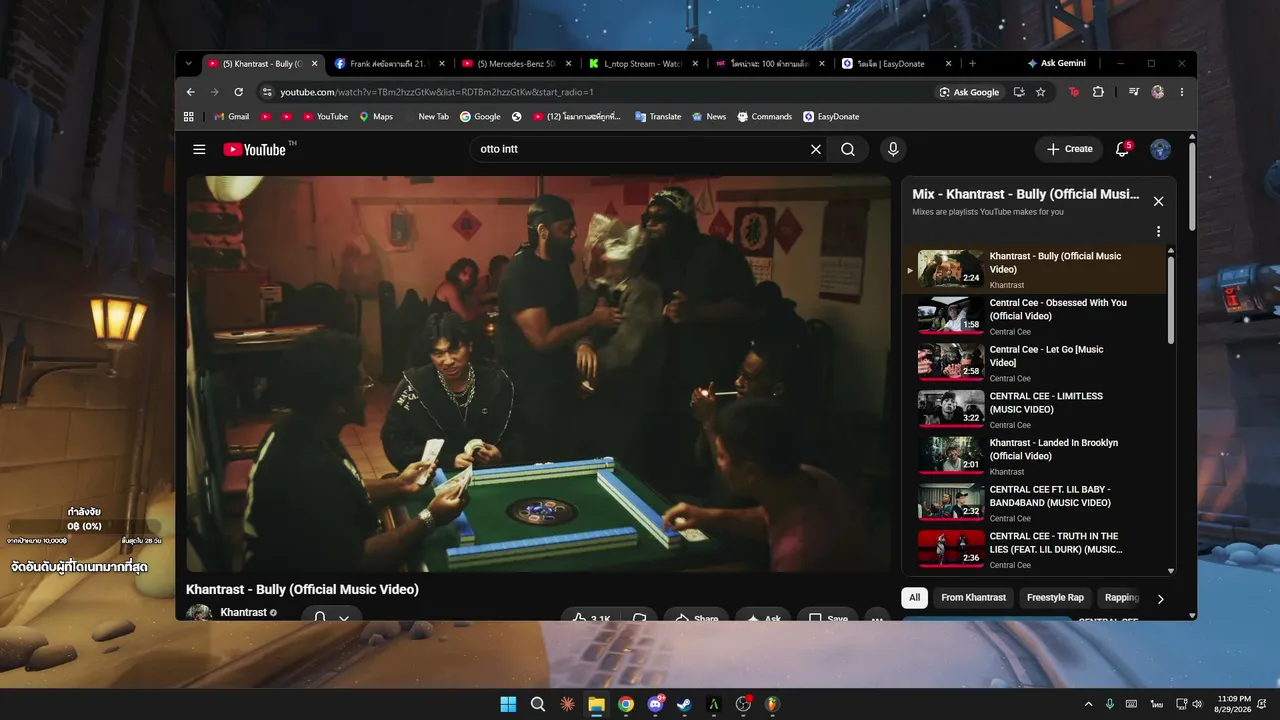Open FL Studio from the taskbar

click(772, 704)
